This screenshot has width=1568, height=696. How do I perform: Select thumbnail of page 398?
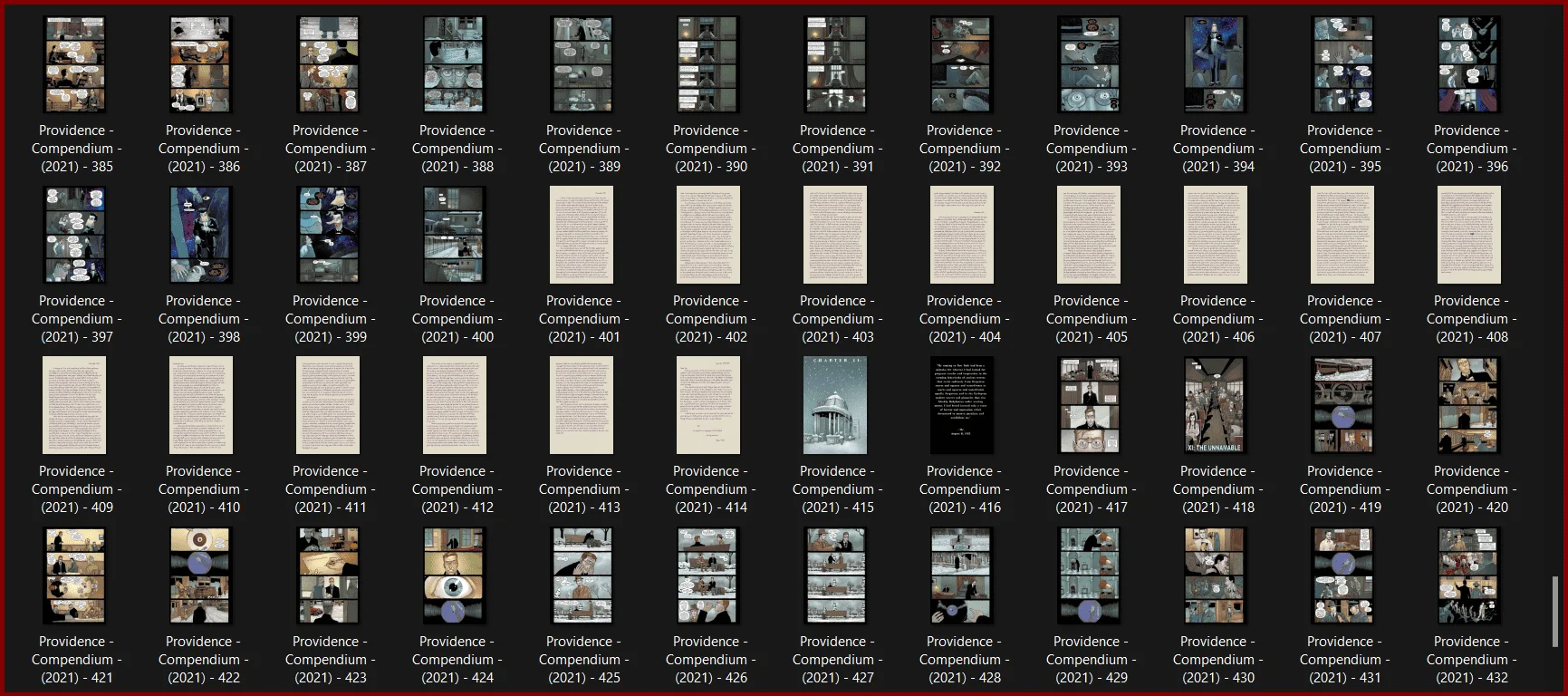[200, 235]
